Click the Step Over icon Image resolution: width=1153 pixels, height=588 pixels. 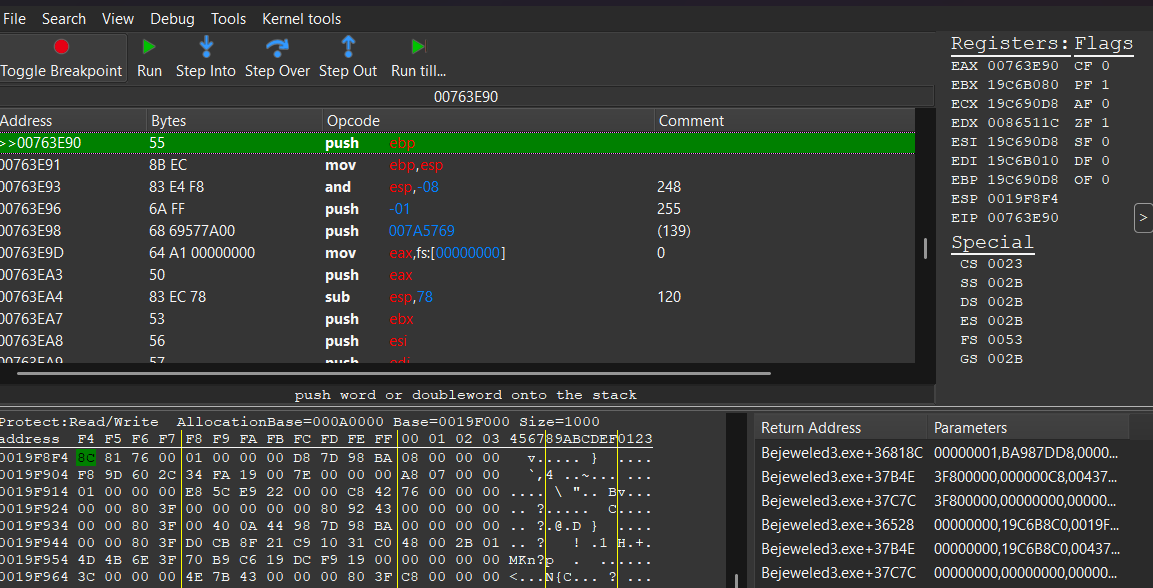point(277,46)
